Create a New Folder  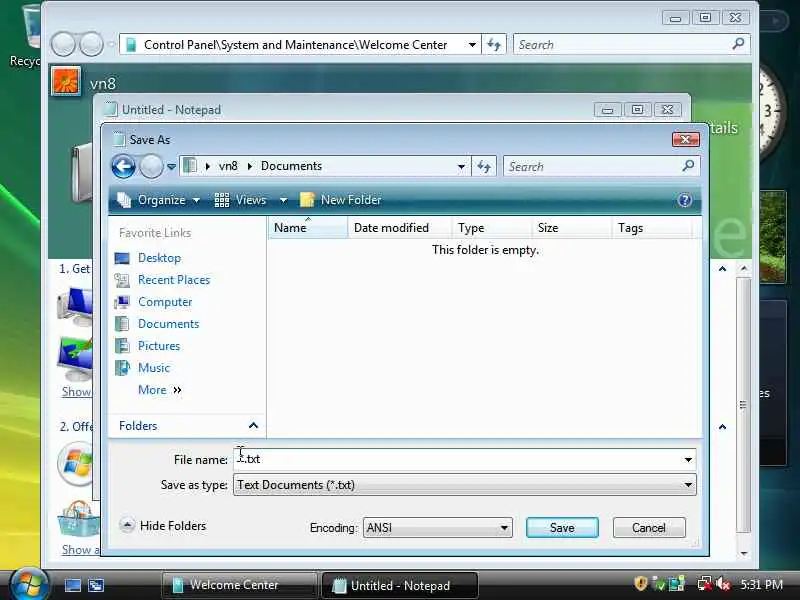pyautogui.click(x=340, y=200)
